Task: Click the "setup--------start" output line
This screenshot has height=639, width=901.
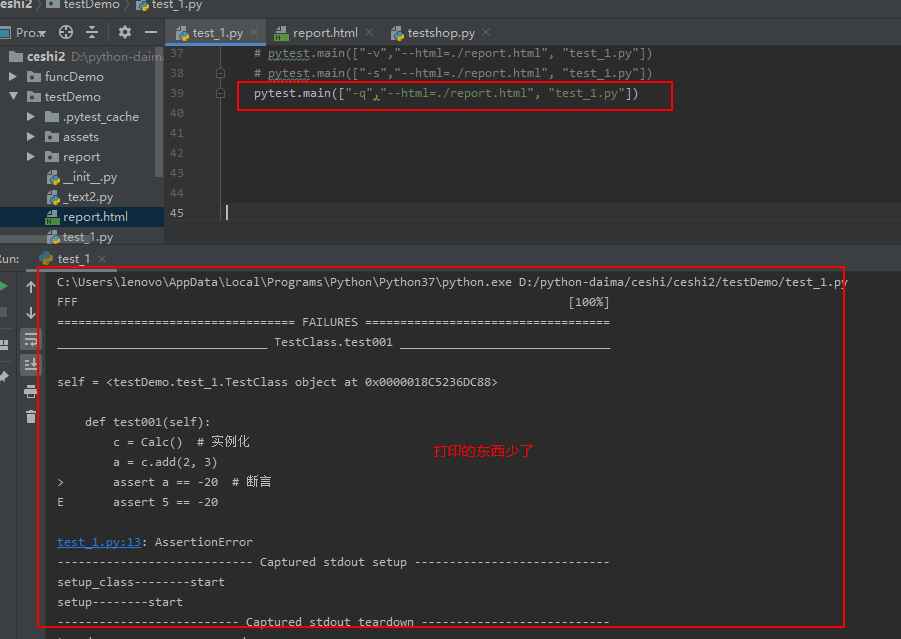Action: pyautogui.click(x=120, y=602)
